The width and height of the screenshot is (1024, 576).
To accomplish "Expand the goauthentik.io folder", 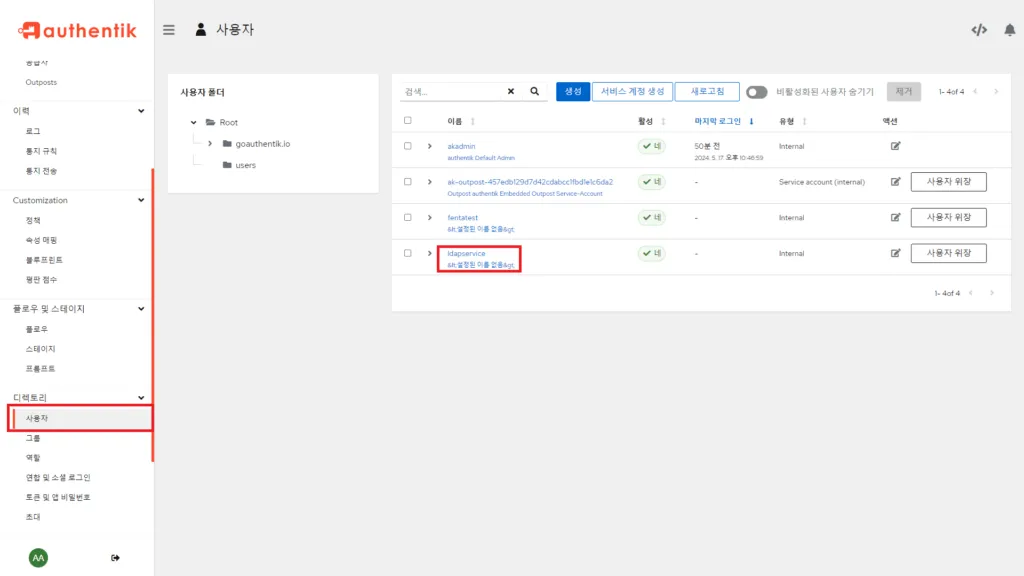I will 211,143.
